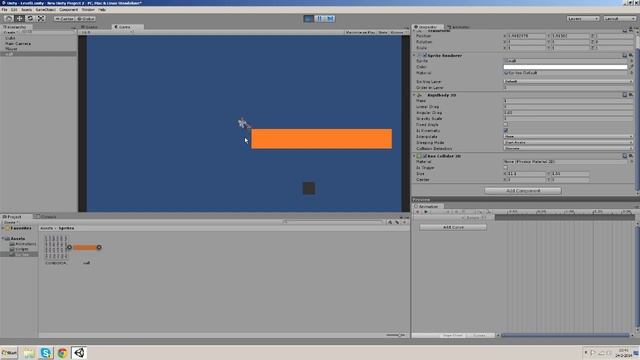Screen dimensions: 640x360
Task: Select the Move tool in the toolbar
Action: click(x=19, y=18)
